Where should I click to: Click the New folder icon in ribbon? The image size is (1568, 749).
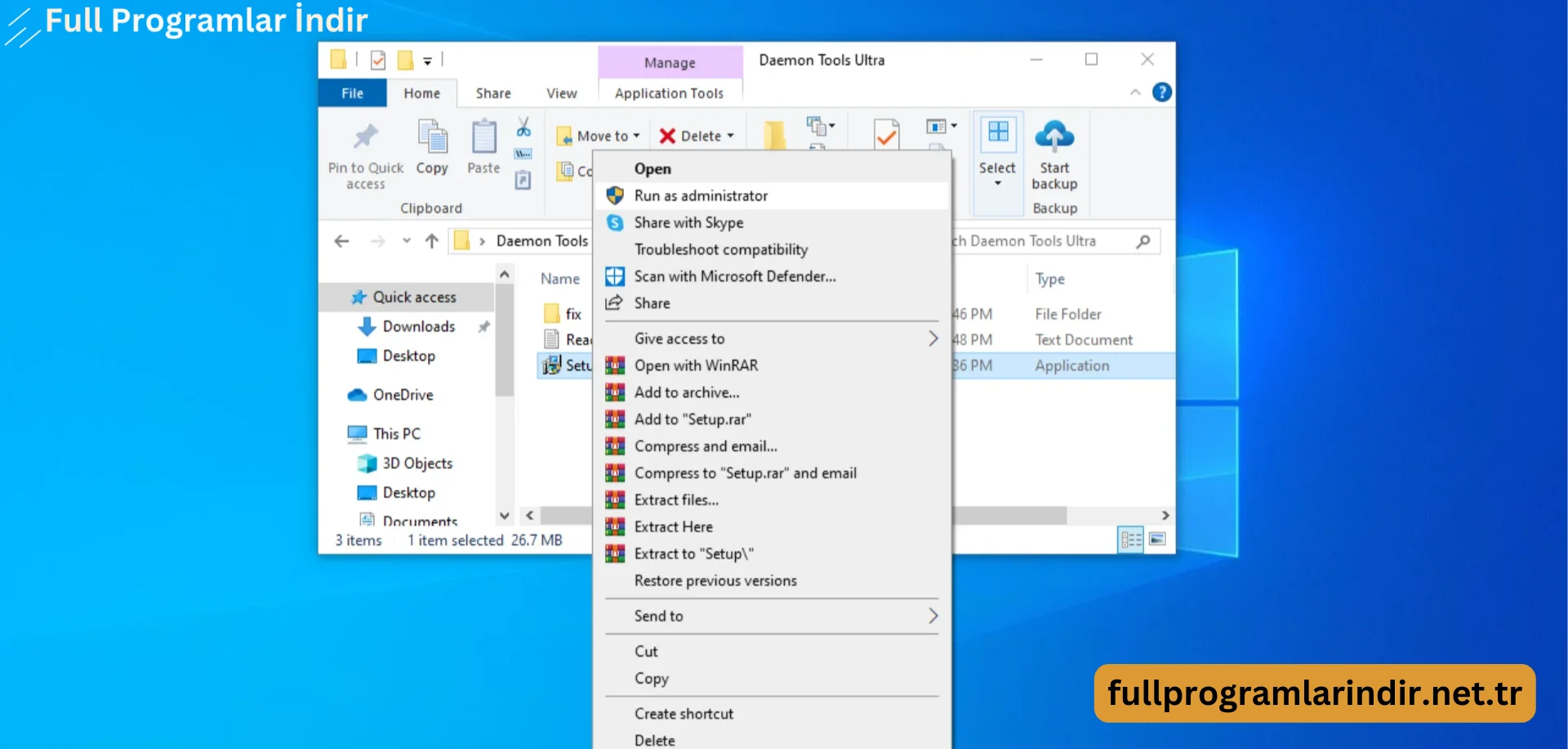tap(774, 135)
